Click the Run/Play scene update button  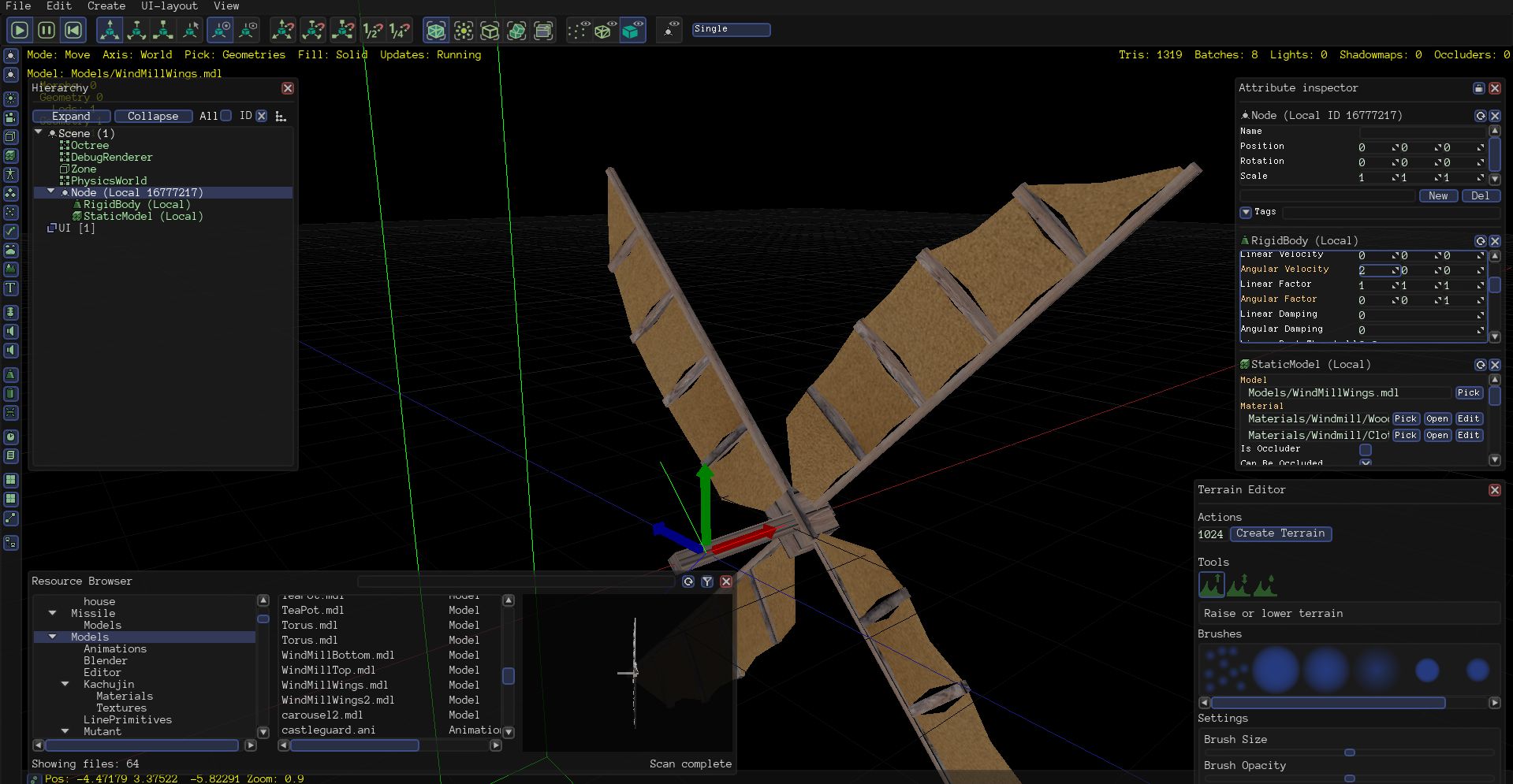[x=20, y=30]
